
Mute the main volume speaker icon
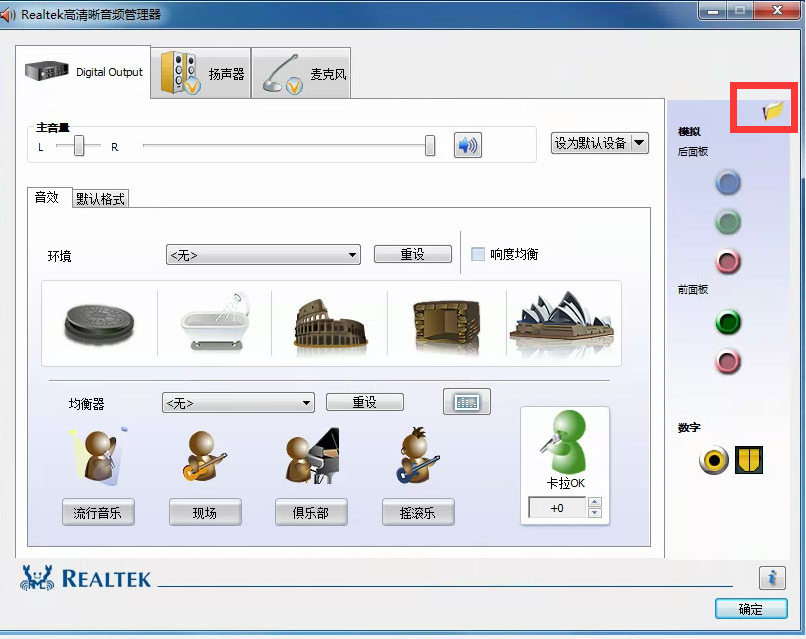(467, 145)
